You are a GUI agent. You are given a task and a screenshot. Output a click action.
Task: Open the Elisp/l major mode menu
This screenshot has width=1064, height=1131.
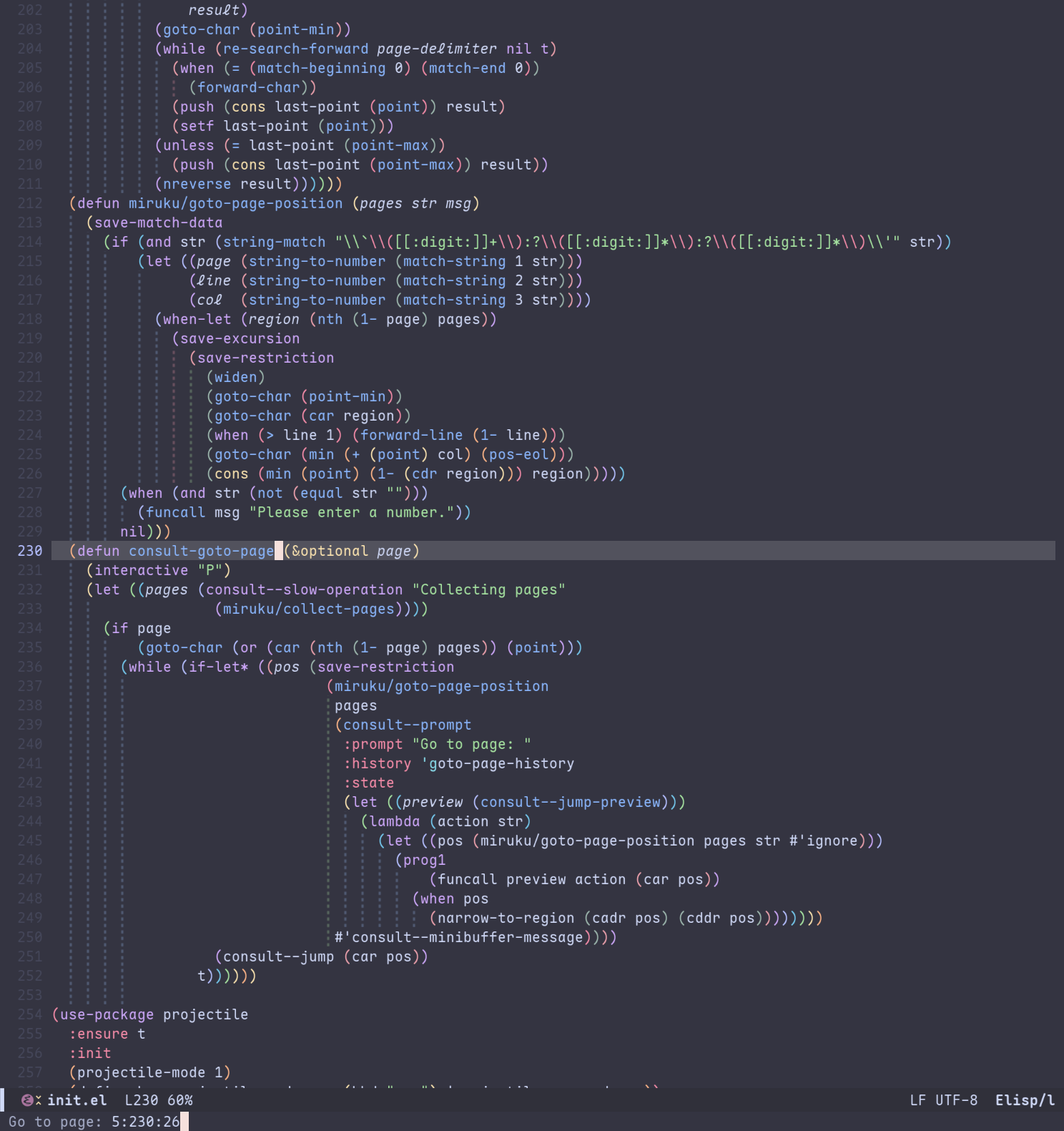(1025, 1100)
